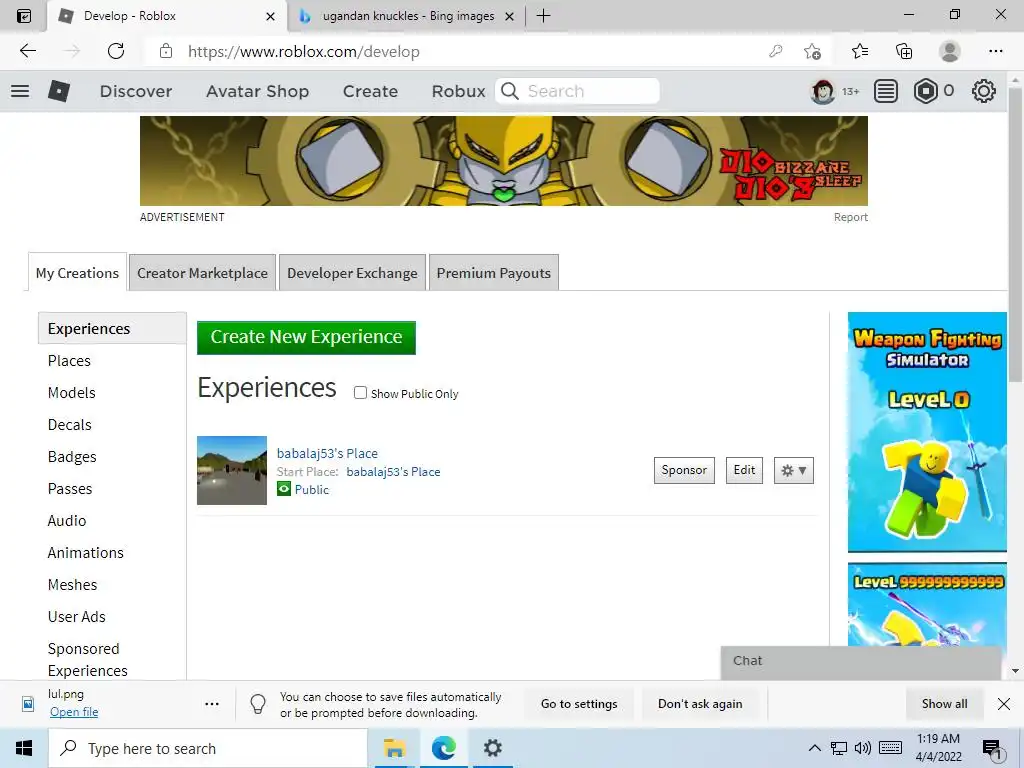The width and height of the screenshot is (1024, 768).
Task: Show hidden tray icons chevron
Action: point(814,748)
